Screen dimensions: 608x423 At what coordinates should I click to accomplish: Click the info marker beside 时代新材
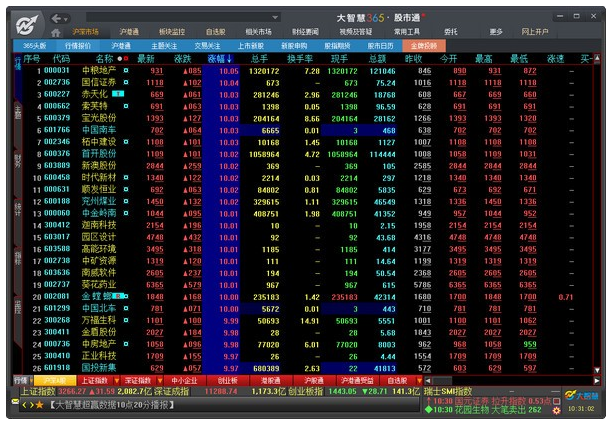[x=126, y=178]
